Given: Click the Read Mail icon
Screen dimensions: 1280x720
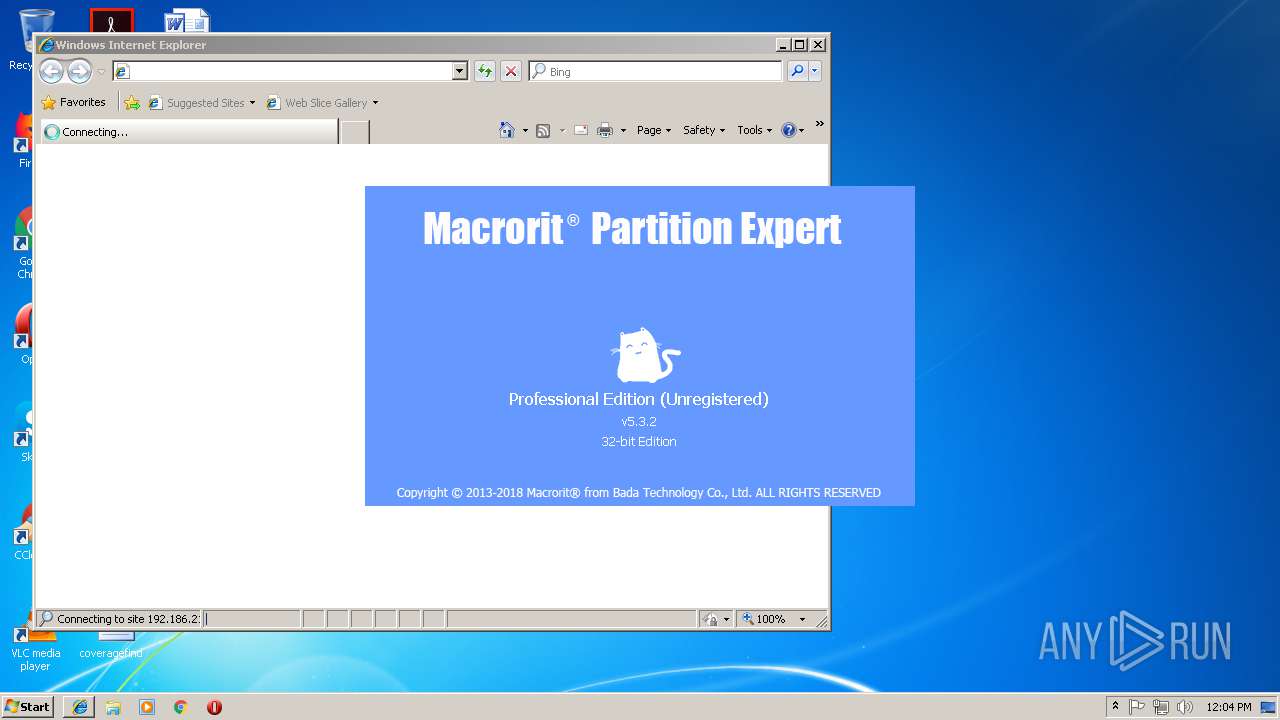Looking at the screenshot, I should 581,130.
